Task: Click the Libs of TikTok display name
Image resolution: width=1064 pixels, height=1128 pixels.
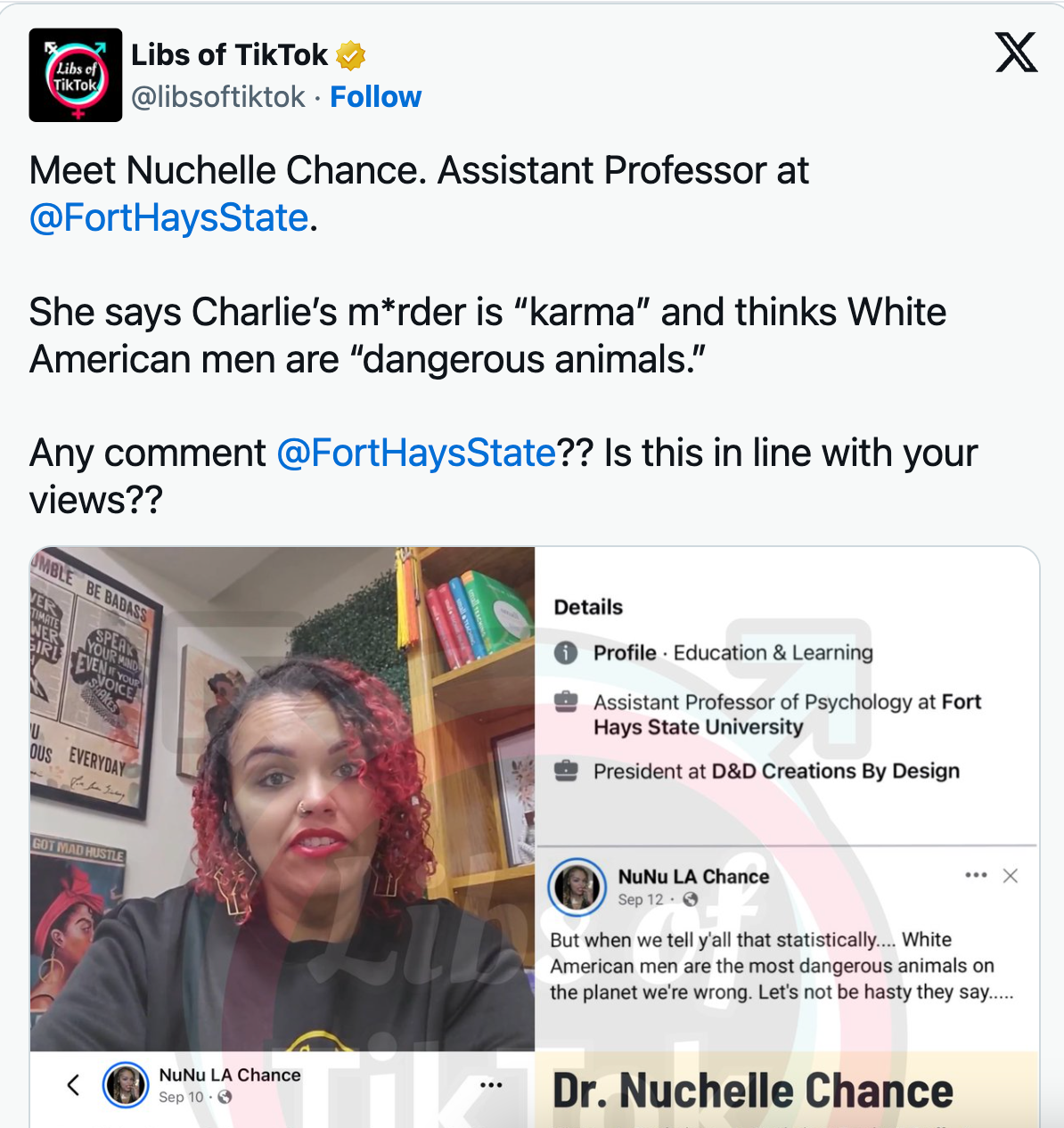Action: [229, 55]
